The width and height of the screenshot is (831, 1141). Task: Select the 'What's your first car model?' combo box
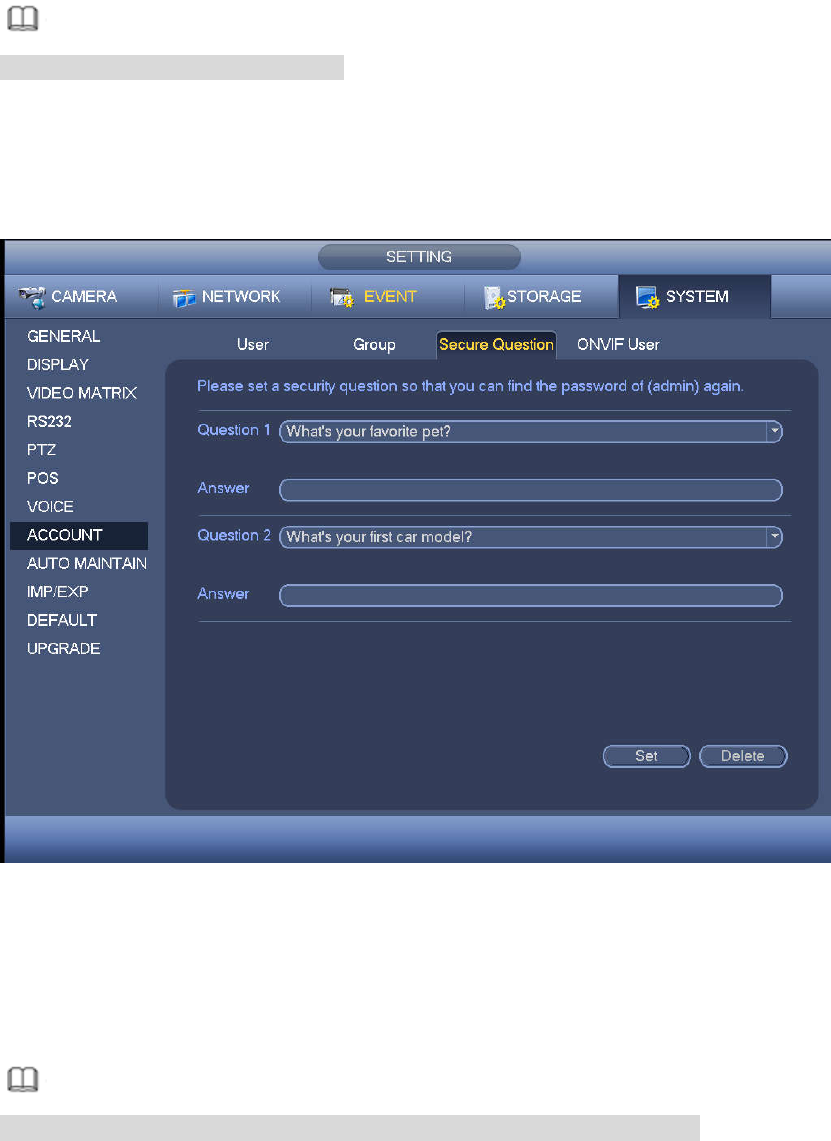pos(531,537)
